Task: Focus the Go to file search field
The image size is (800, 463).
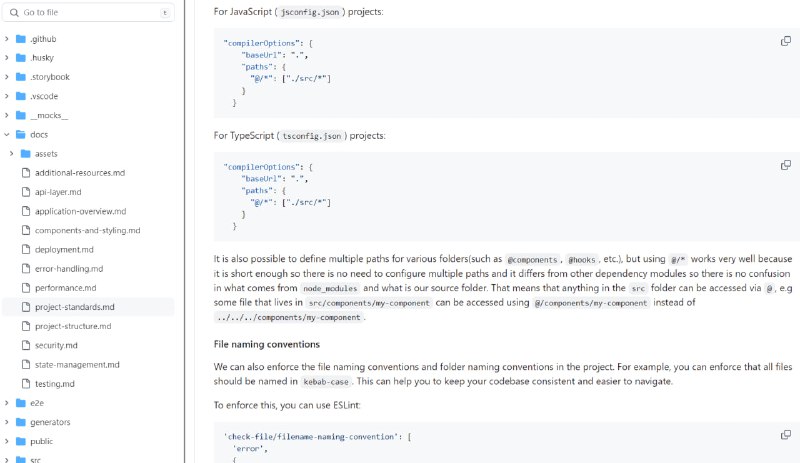Action: [88, 12]
